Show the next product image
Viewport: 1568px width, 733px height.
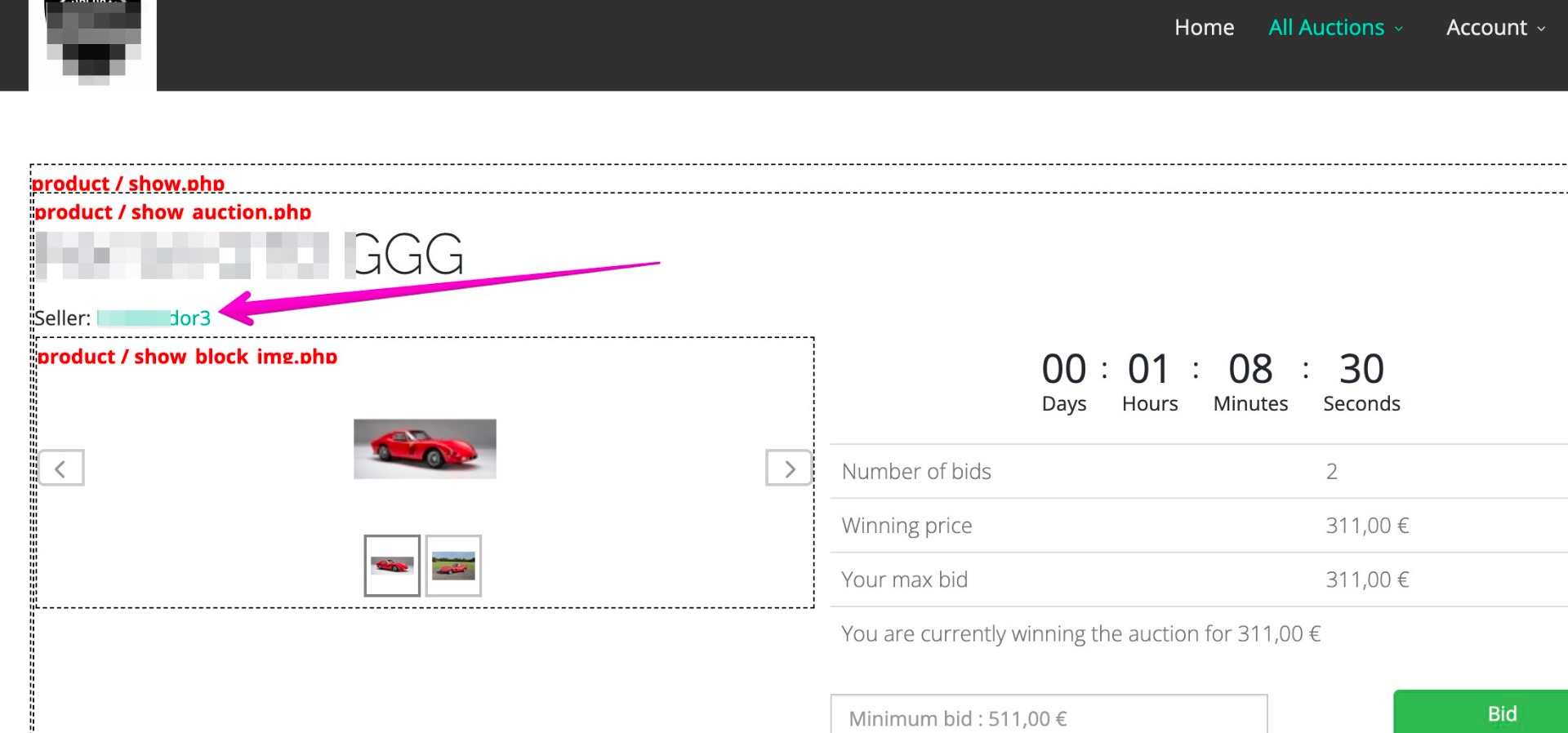(x=788, y=468)
